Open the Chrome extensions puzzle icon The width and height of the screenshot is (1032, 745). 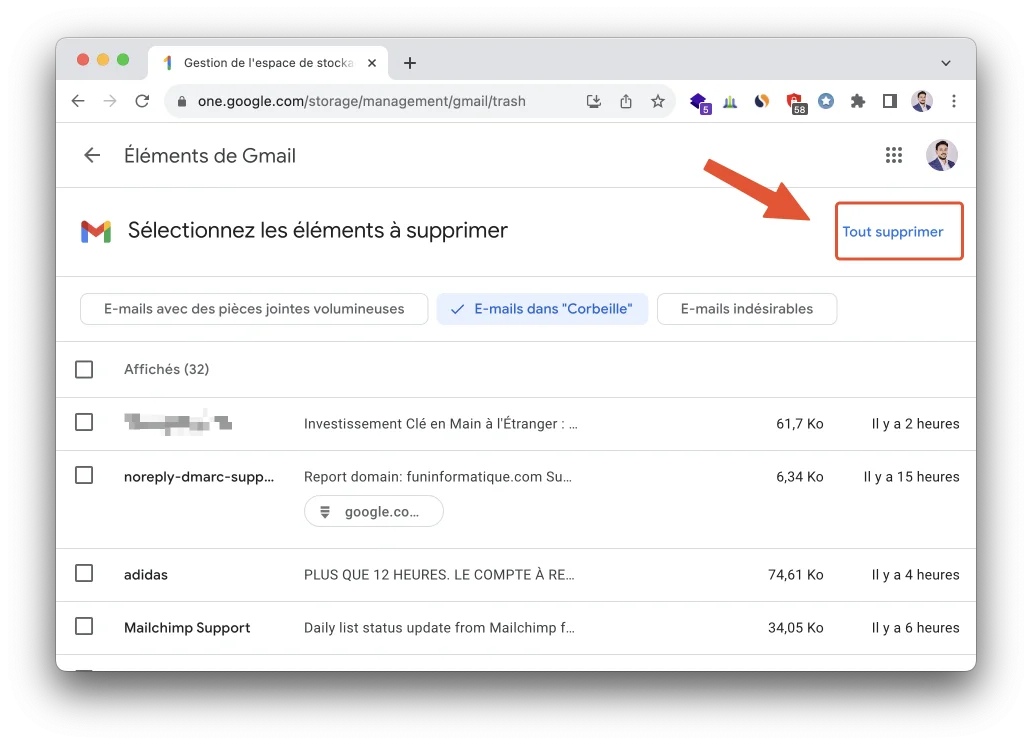[857, 101]
